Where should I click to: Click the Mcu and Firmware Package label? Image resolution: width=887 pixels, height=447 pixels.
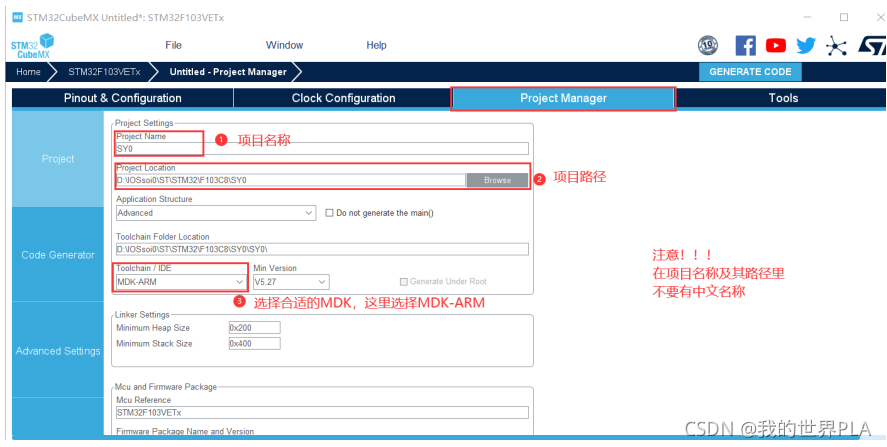pyautogui.click(x=166, y=387)
